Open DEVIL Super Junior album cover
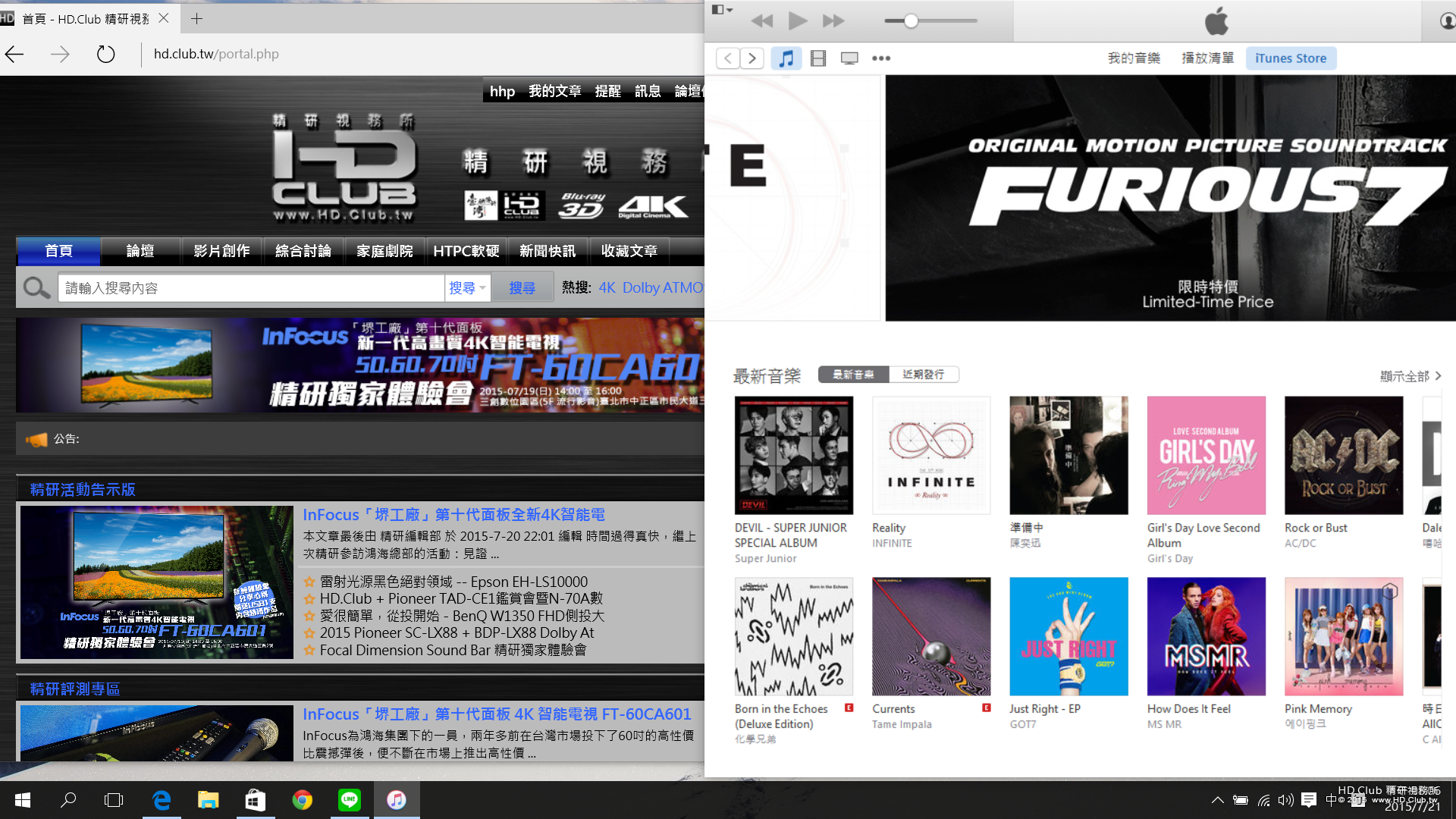Viewport: 1456px width, 819px height. click(x=794, y=455)
